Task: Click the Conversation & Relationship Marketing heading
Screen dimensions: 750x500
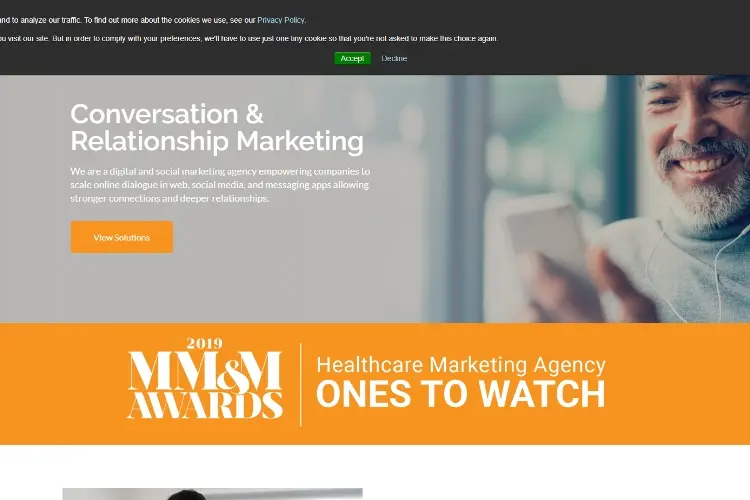Action: 217,127
